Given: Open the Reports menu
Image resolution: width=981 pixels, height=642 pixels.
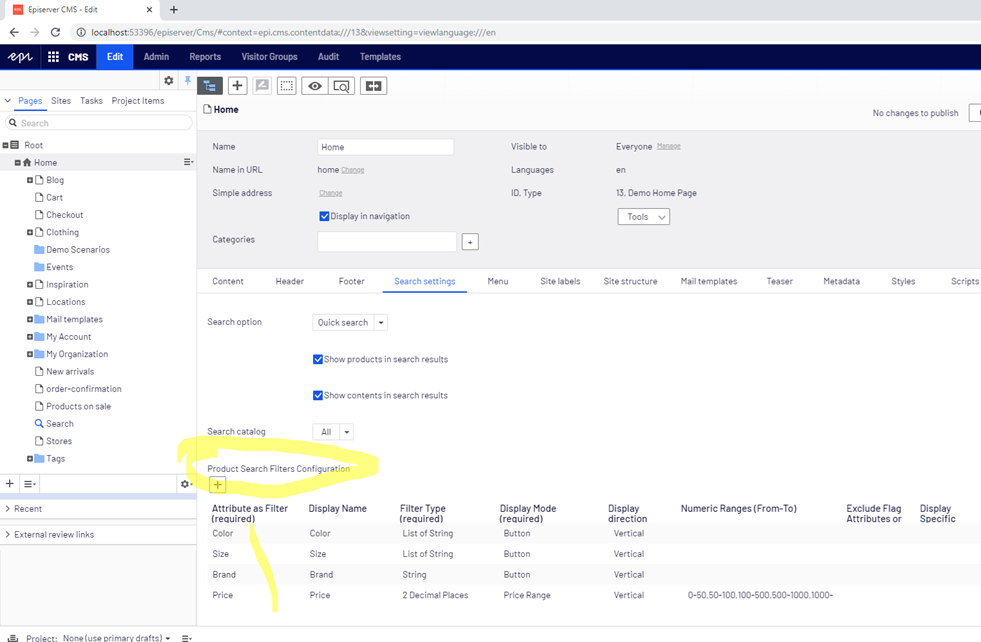Looking at the screenshot, I should coord(205,57).
